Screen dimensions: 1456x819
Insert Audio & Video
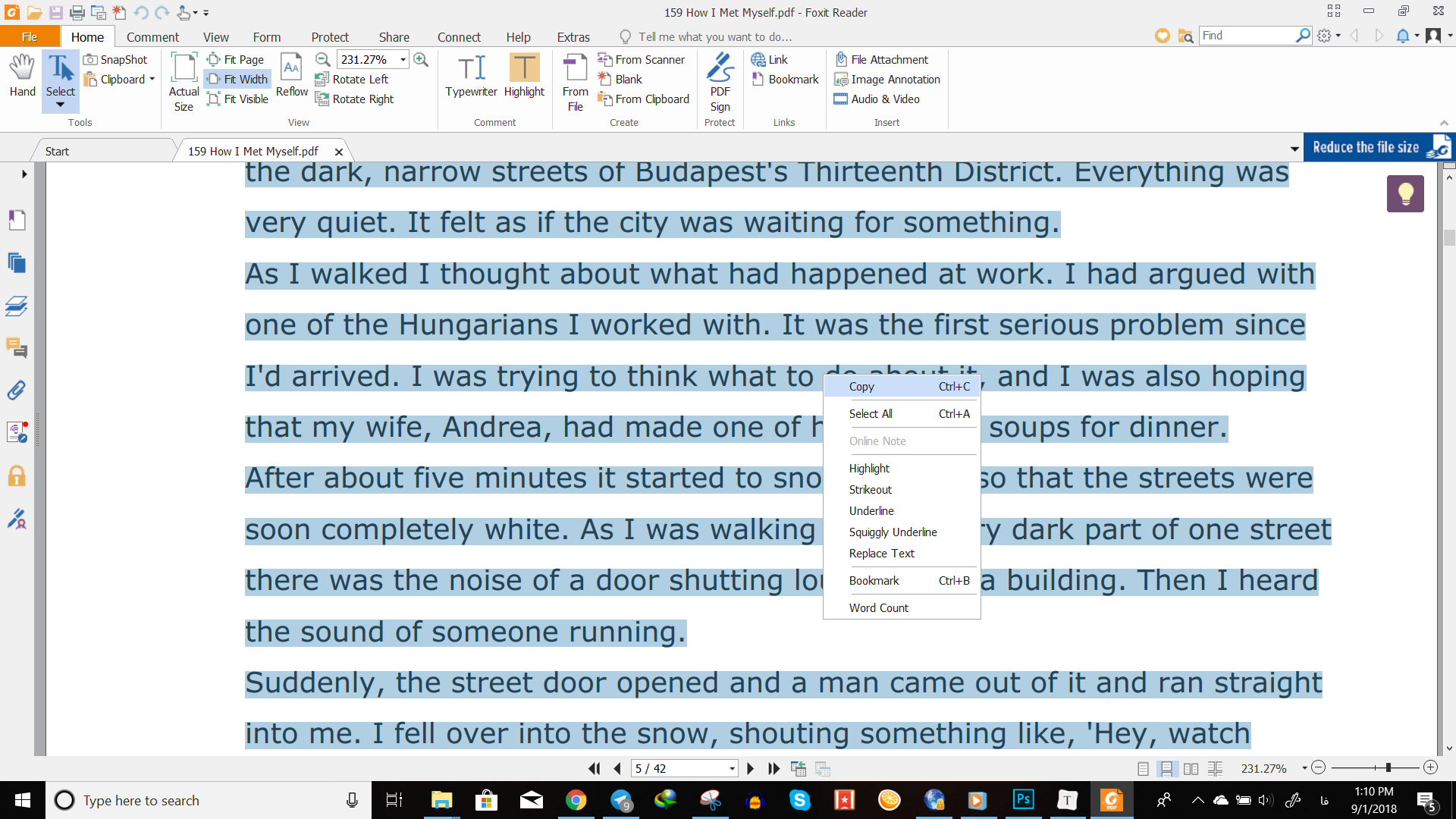877,99
